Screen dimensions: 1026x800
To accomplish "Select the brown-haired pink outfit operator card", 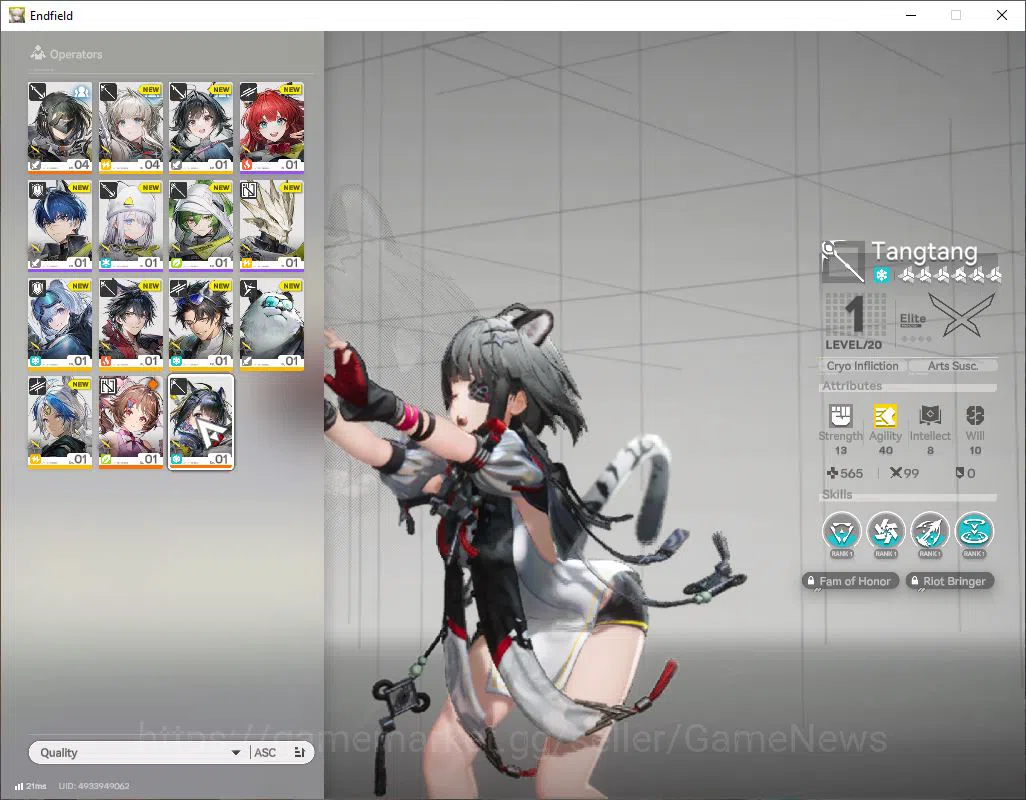I will (130, 422).
